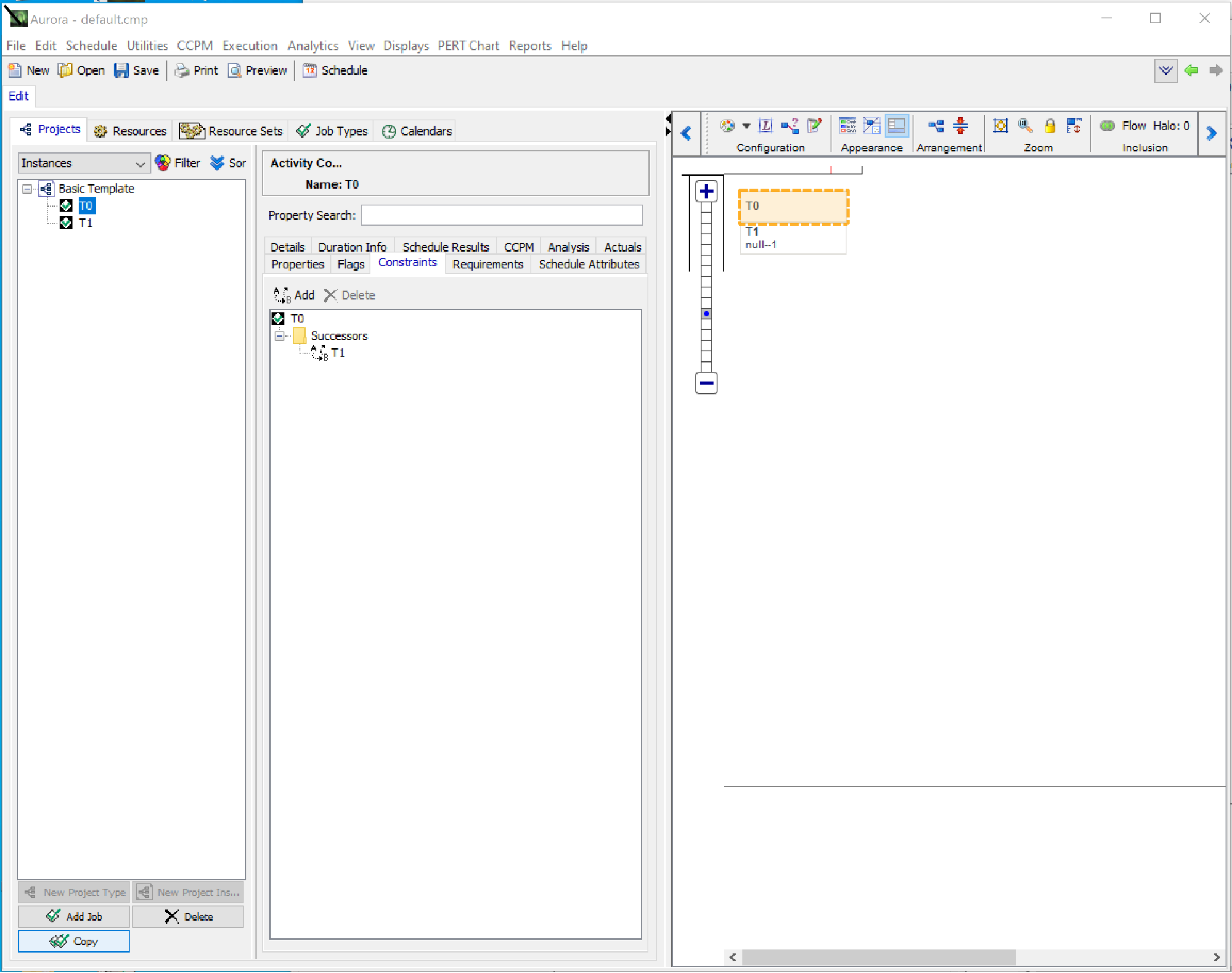Screen dimensions: 1232x973
Task: Open the double-chevron overflow menu
Action: (1165, 70)
